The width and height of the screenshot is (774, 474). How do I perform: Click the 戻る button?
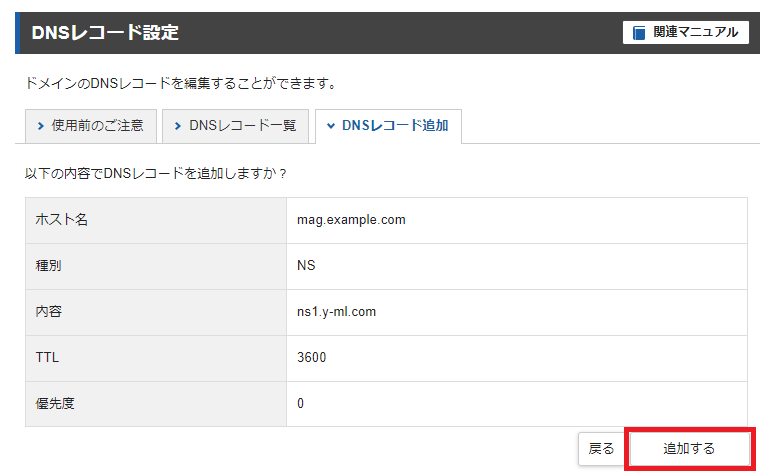601,448
